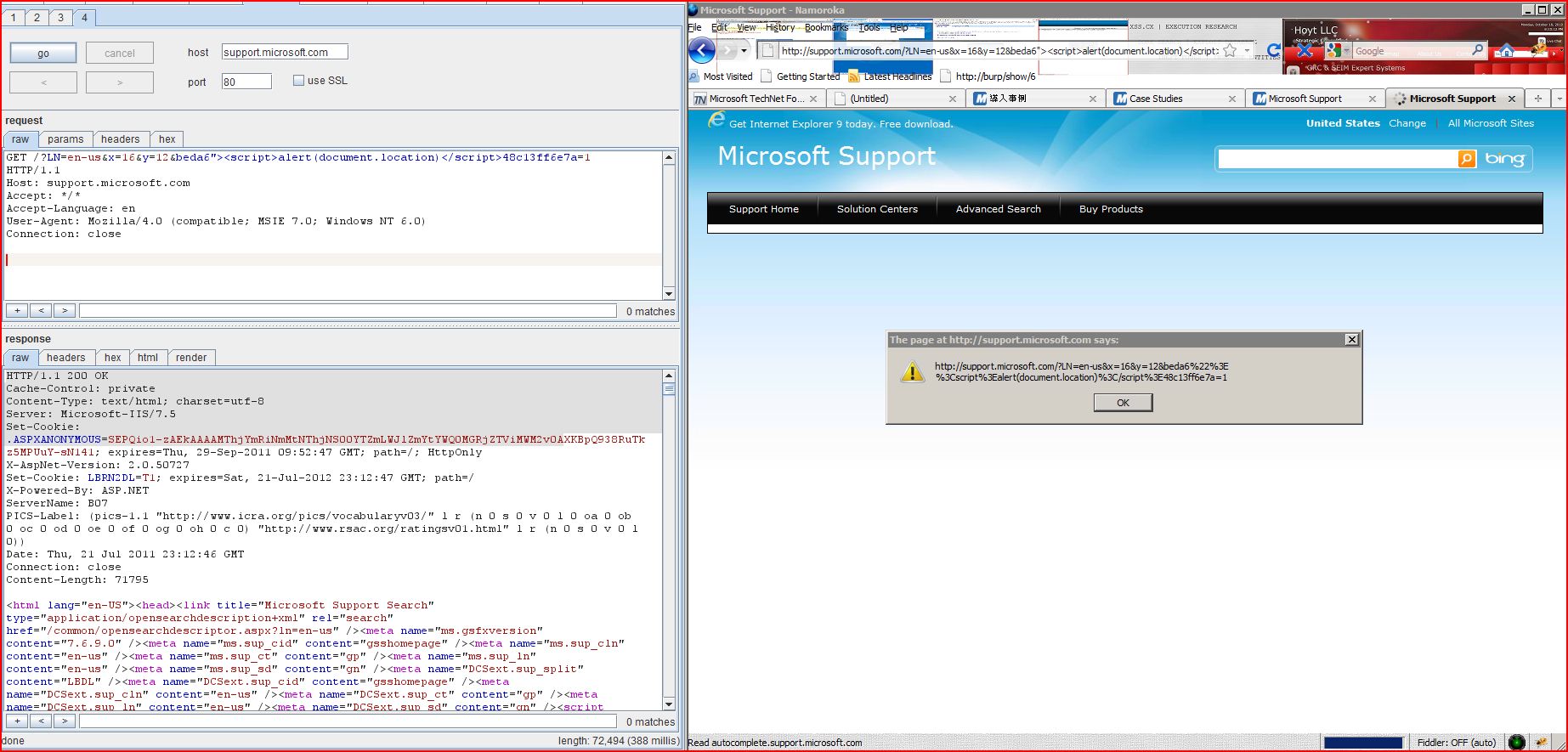This screenshot has height=752, width=1568.
Task: Open the list all tabs dropdown
Action: (x=1560, y=99)
